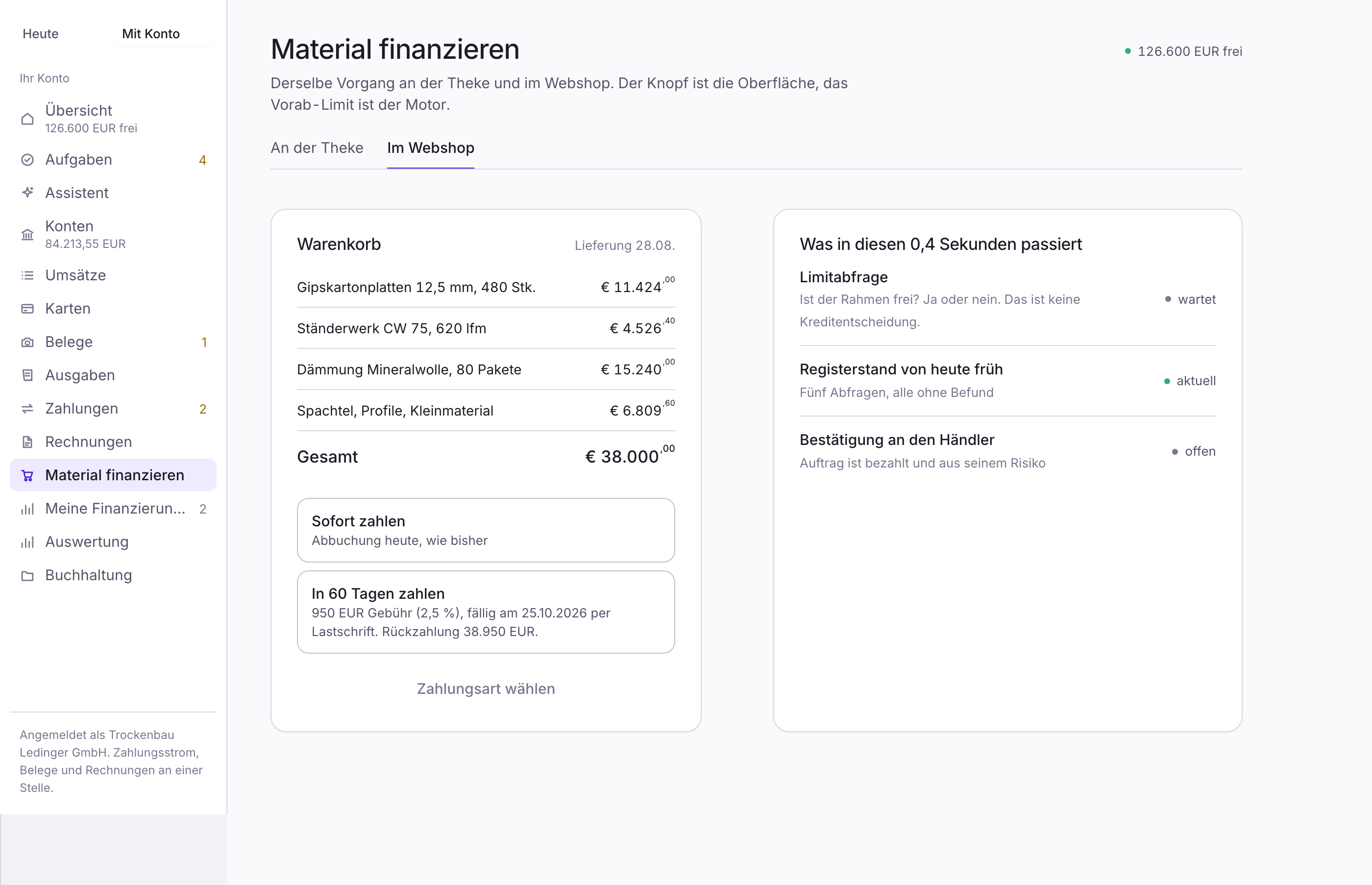Screen dimensions: 1372x885
Task: Click the Ihr Konto section label
Action: 44,78
